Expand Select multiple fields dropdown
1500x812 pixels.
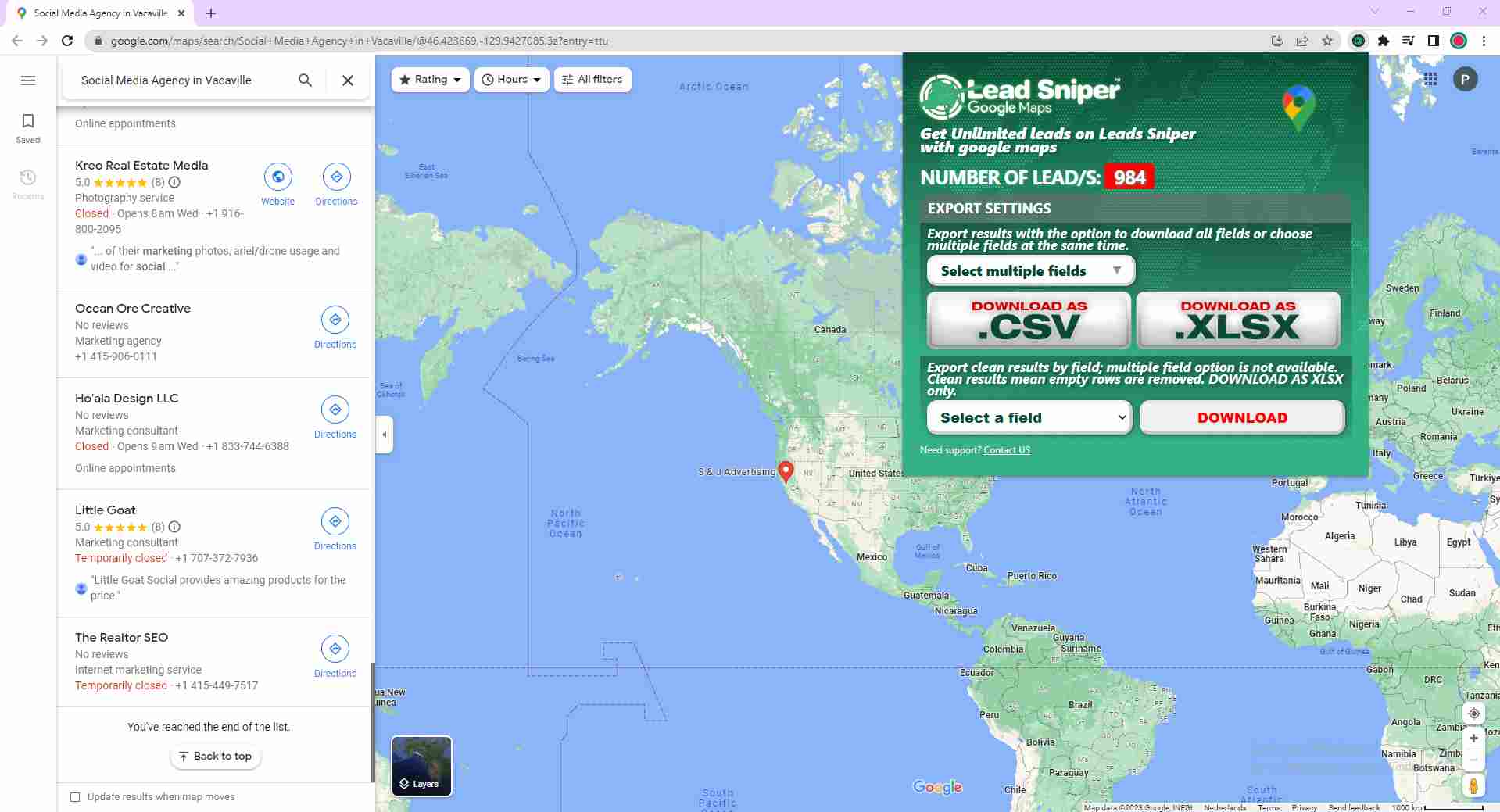(x=1030, y=270)
